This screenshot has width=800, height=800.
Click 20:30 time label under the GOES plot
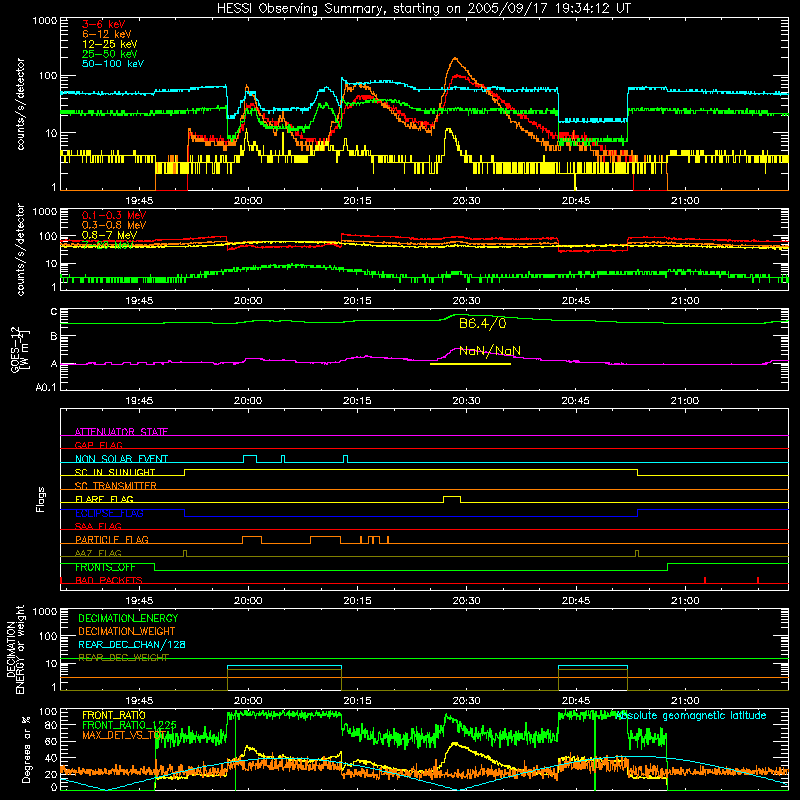pyautogui.click(x=466, y=401)
